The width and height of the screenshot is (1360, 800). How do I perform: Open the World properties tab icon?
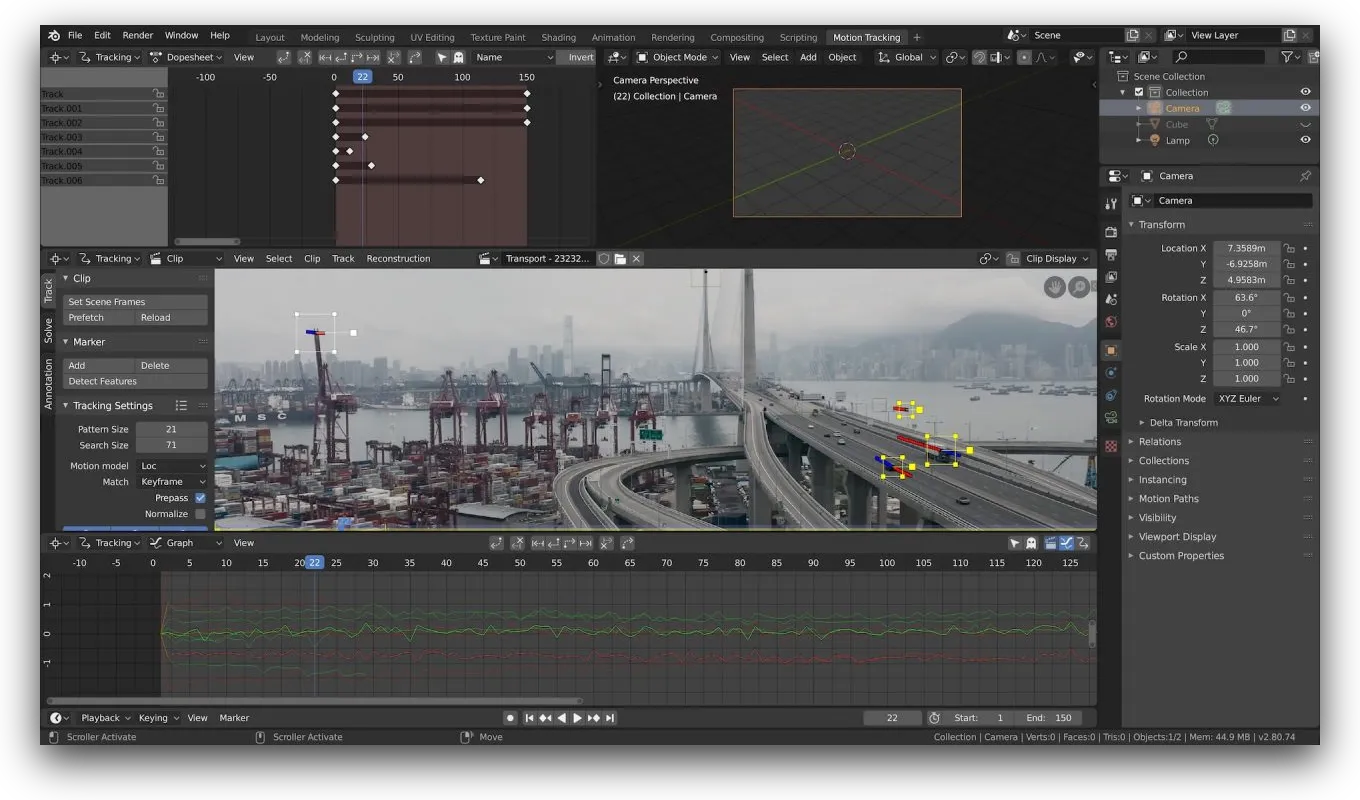[1111, 322]
